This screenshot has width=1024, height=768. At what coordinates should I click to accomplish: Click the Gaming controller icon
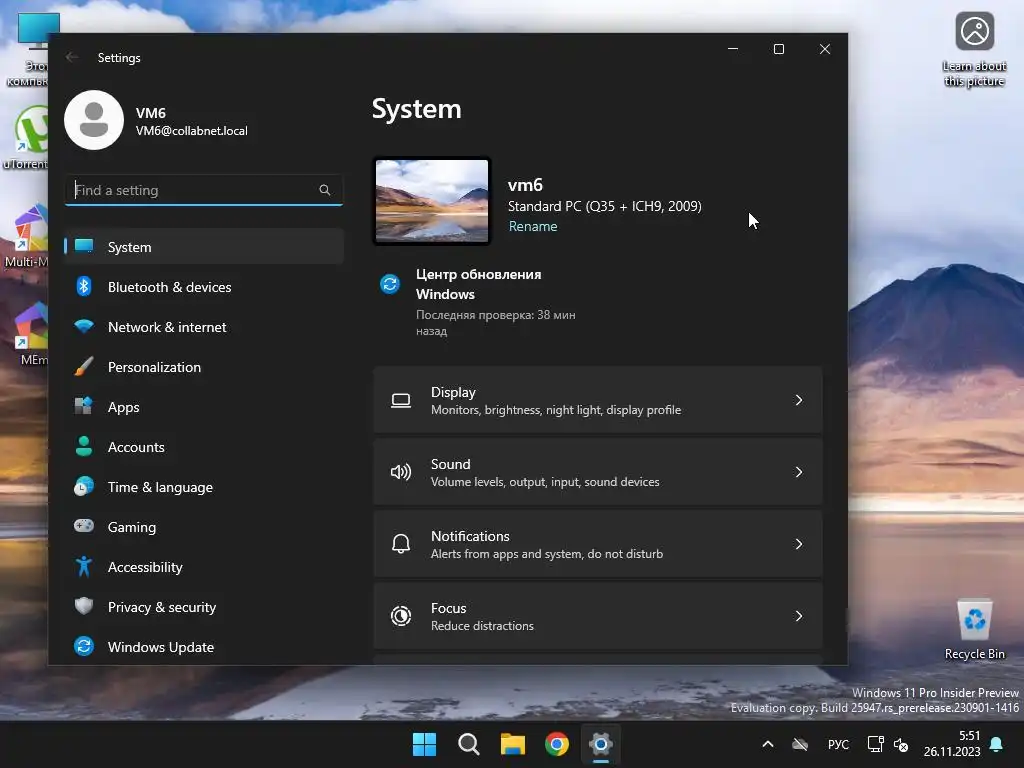click(84, 526)
